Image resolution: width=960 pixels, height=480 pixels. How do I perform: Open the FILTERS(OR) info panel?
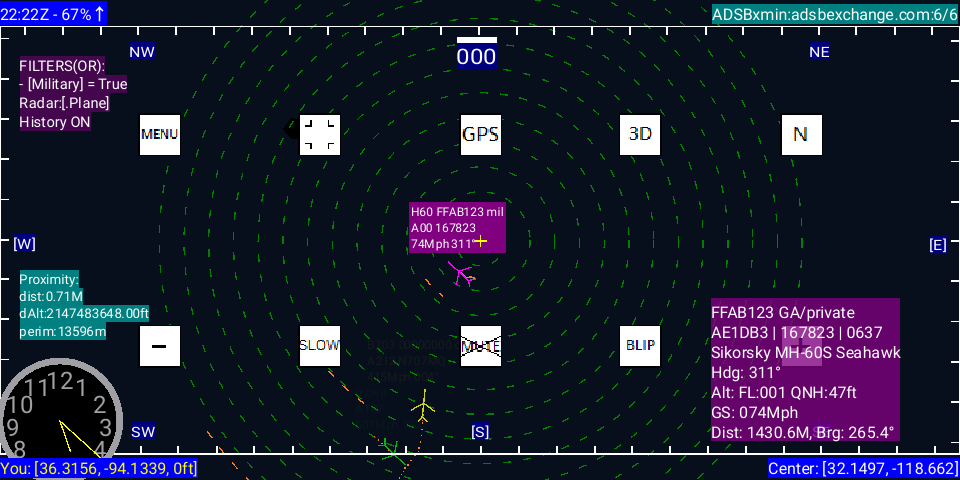tap(73, 93)
